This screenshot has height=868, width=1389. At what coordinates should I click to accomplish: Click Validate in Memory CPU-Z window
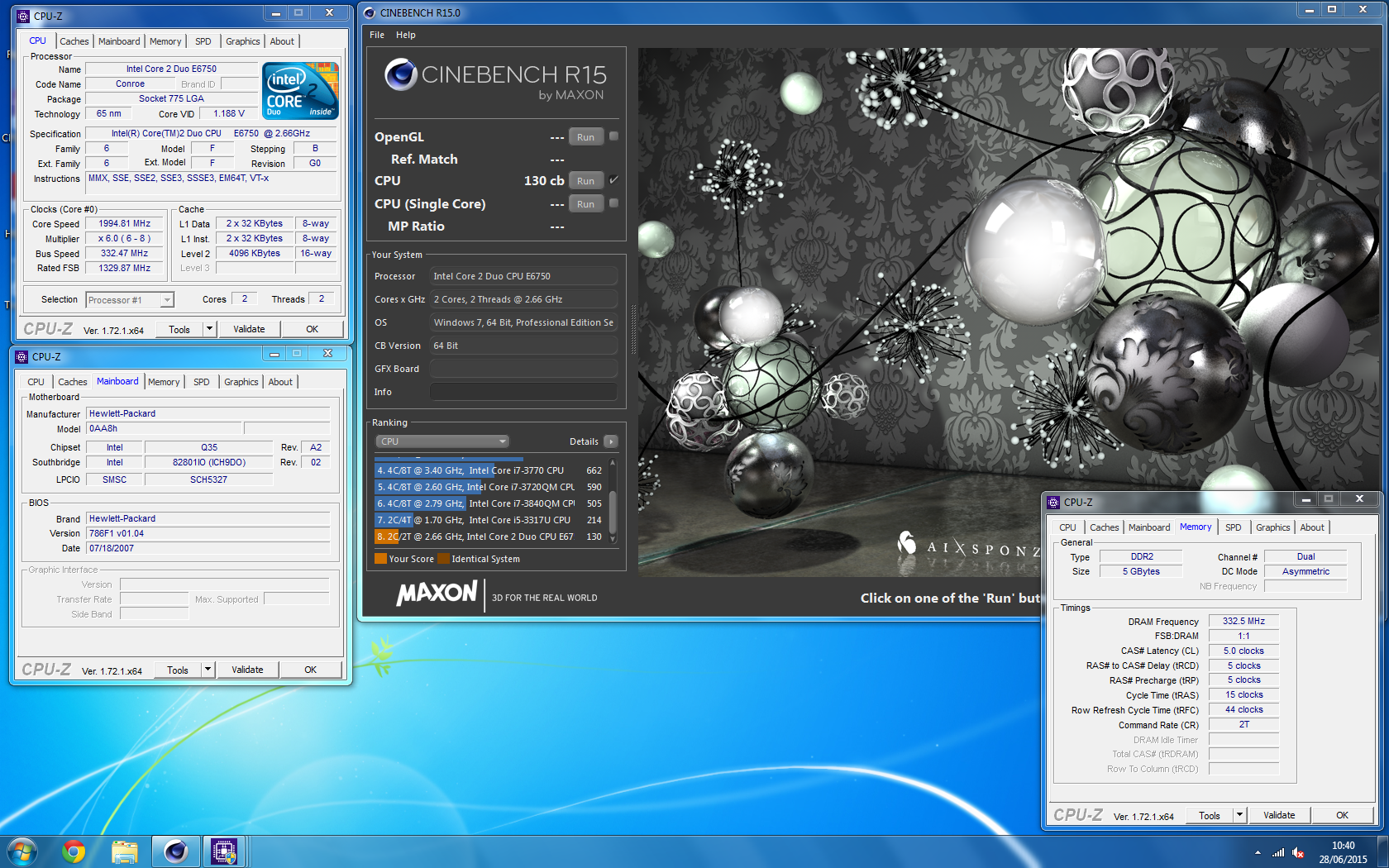pyautogui.click(x=1279, y=815)
